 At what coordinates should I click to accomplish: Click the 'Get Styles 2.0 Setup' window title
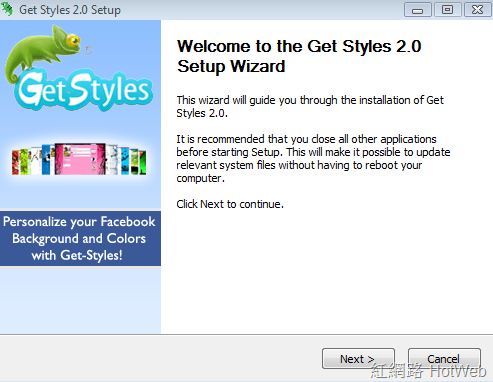[70, 10]
